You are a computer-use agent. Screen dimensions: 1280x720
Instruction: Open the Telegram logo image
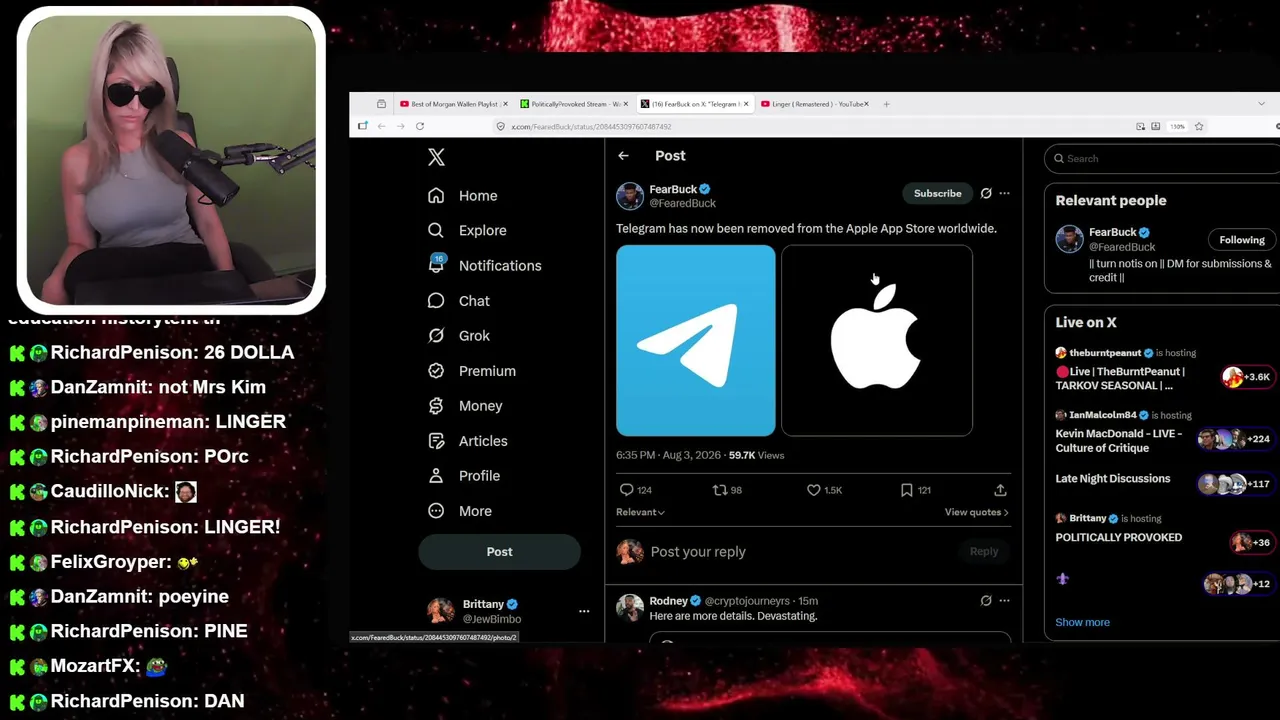(696, 341)
